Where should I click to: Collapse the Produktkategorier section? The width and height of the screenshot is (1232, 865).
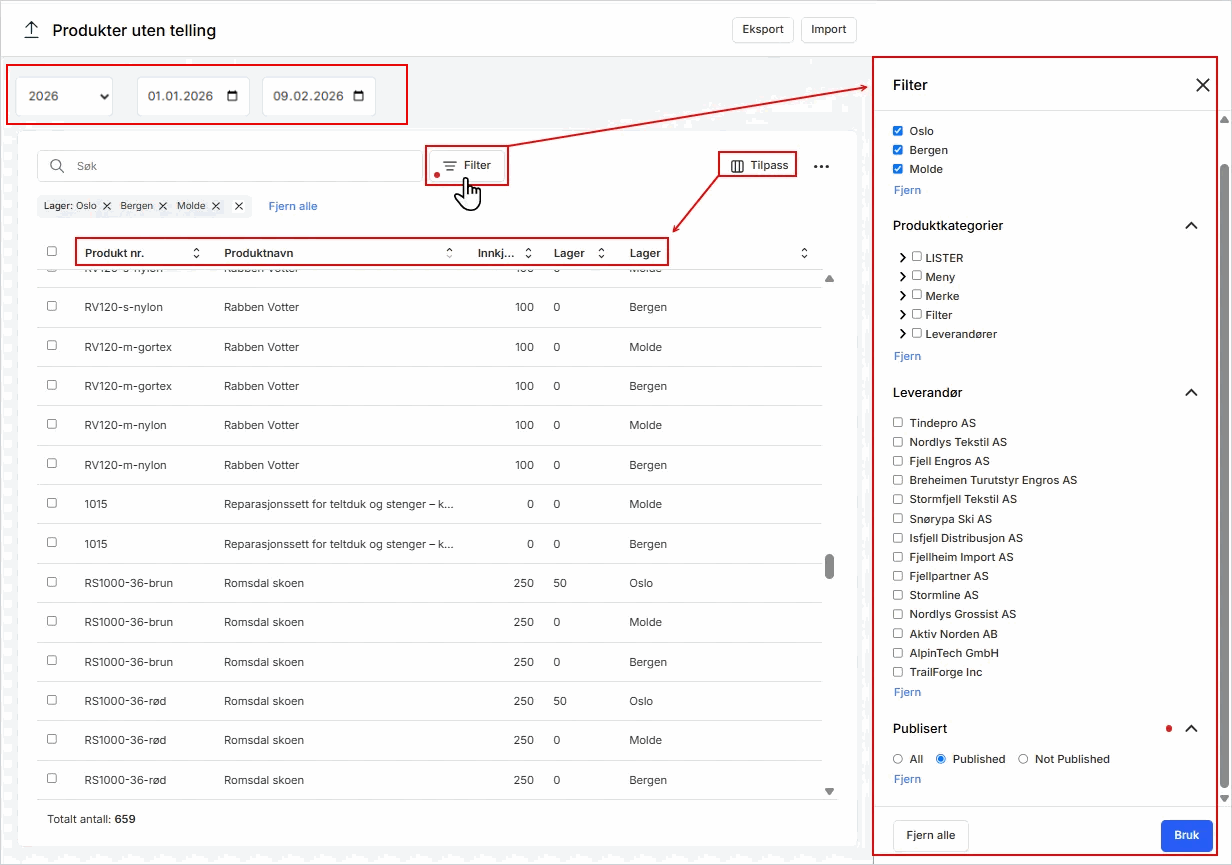point(1190,226)
